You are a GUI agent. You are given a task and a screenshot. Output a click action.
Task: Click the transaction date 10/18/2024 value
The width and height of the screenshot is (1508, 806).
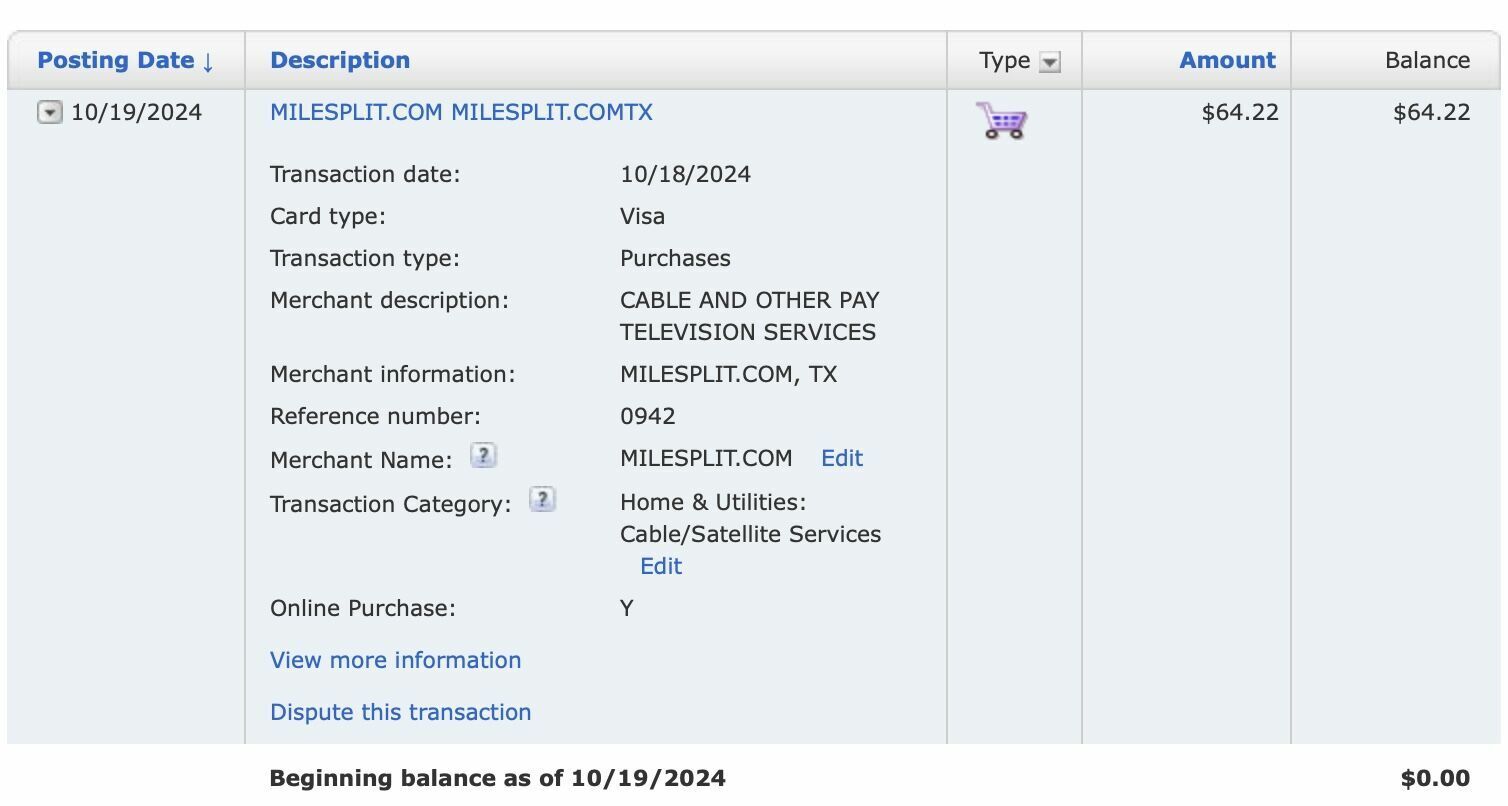(x=685, y=174)
